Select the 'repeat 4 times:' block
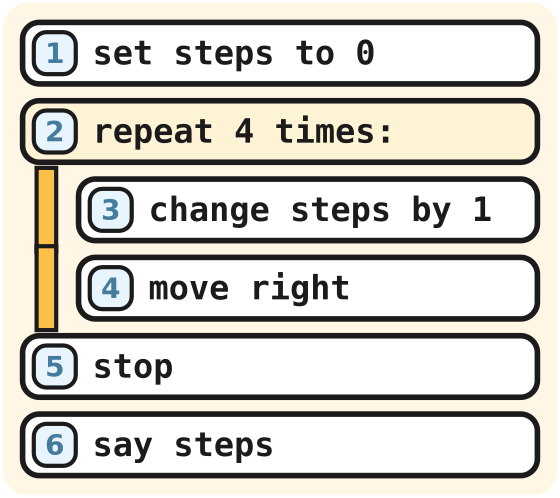Screen dimensions: 560x498 coord(280,131)
